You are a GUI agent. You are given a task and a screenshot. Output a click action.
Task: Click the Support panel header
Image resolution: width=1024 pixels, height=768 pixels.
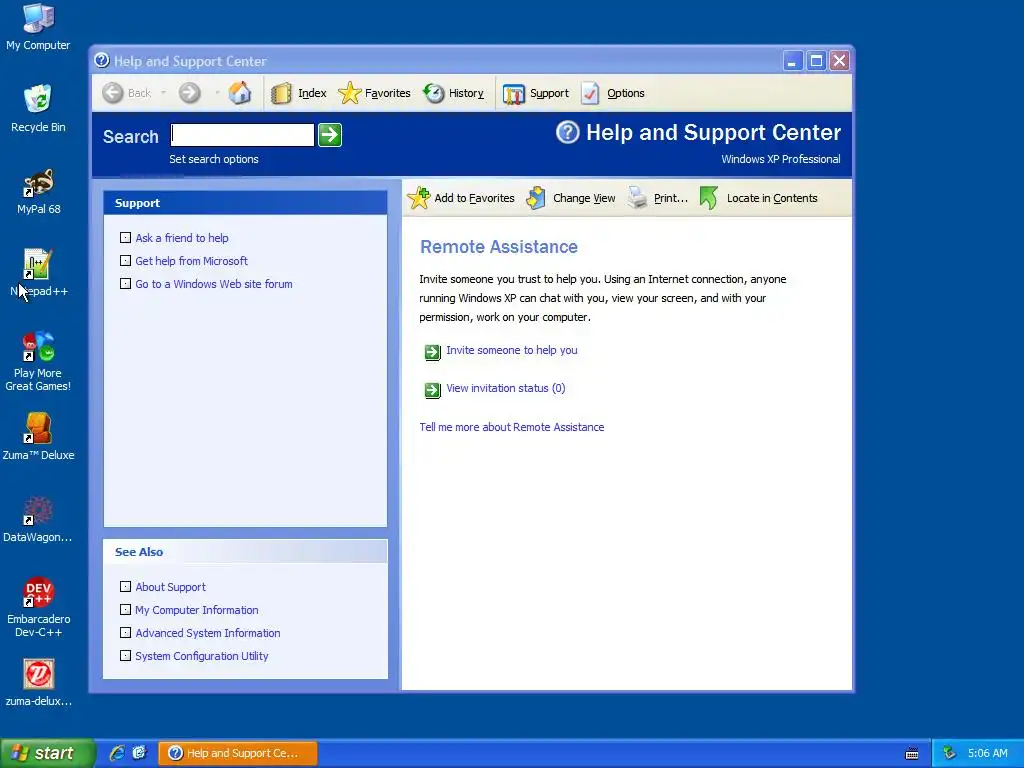245,203
